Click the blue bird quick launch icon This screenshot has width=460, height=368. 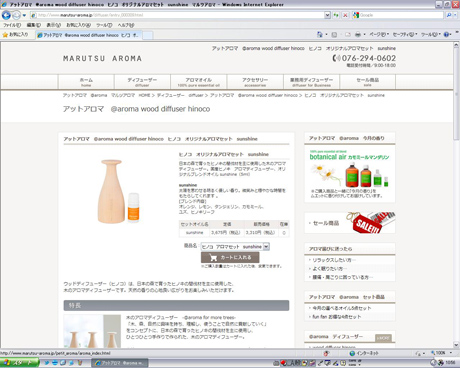click(46, 363)
